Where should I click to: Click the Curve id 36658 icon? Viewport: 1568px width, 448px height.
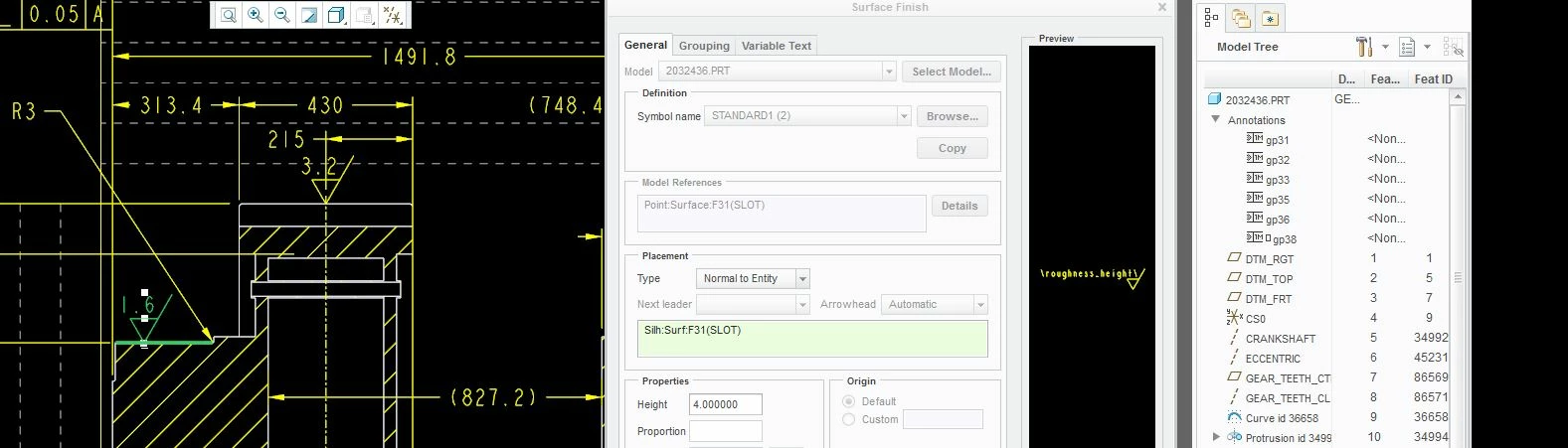tap(1235, 417)
